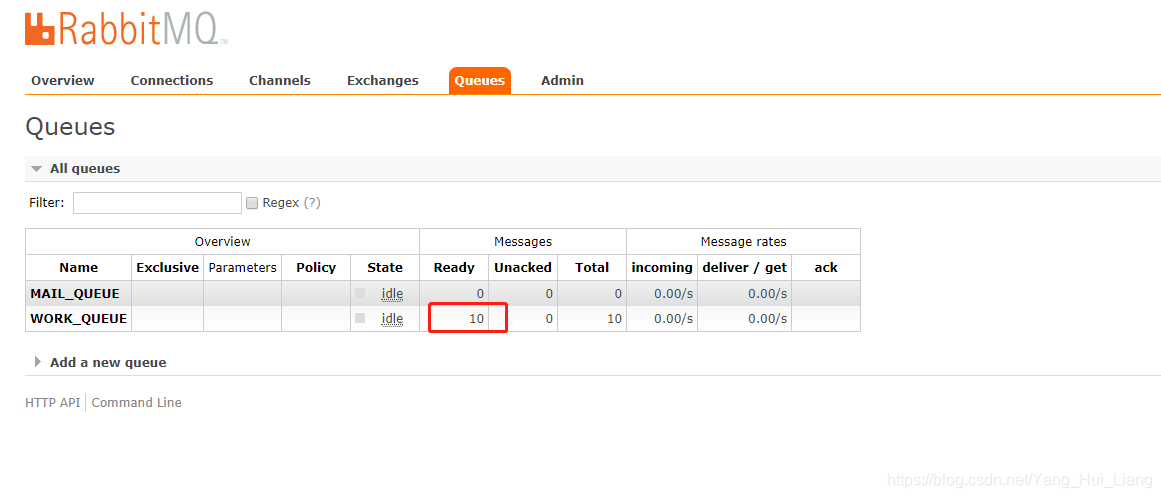Enable the Regex checkbox
Viewport: 1161px width, 498px height.
pos(252,203)
